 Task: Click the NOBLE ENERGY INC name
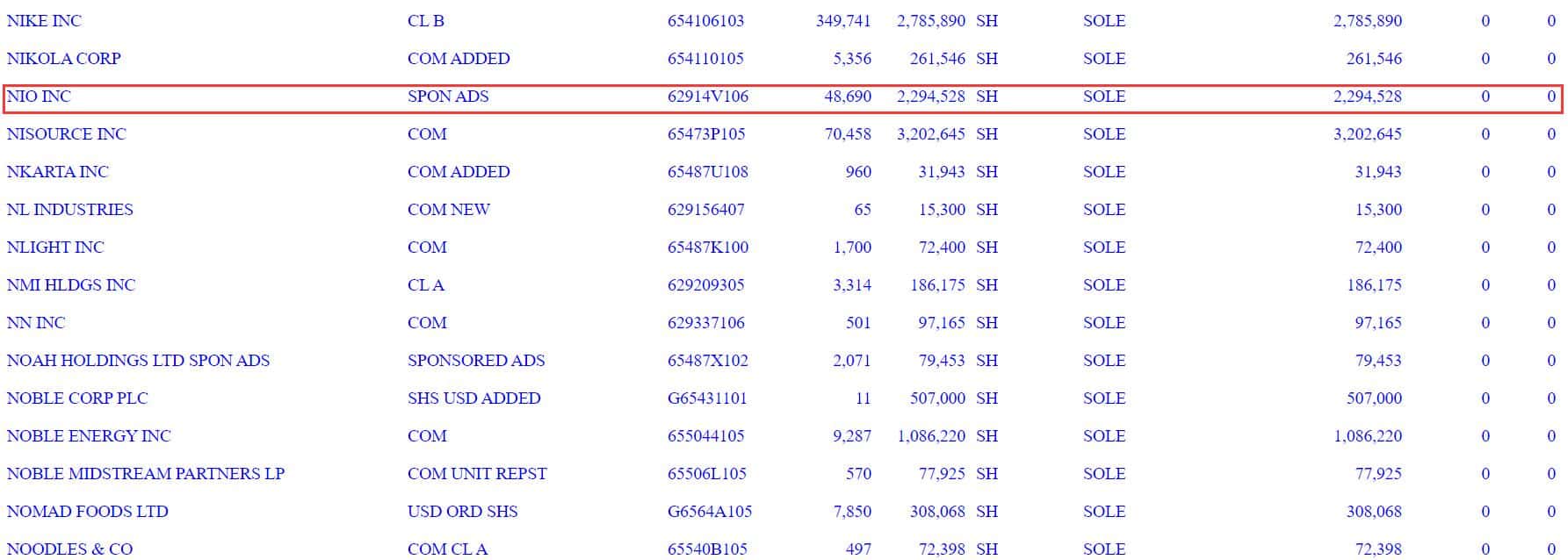tap(89, 436)
